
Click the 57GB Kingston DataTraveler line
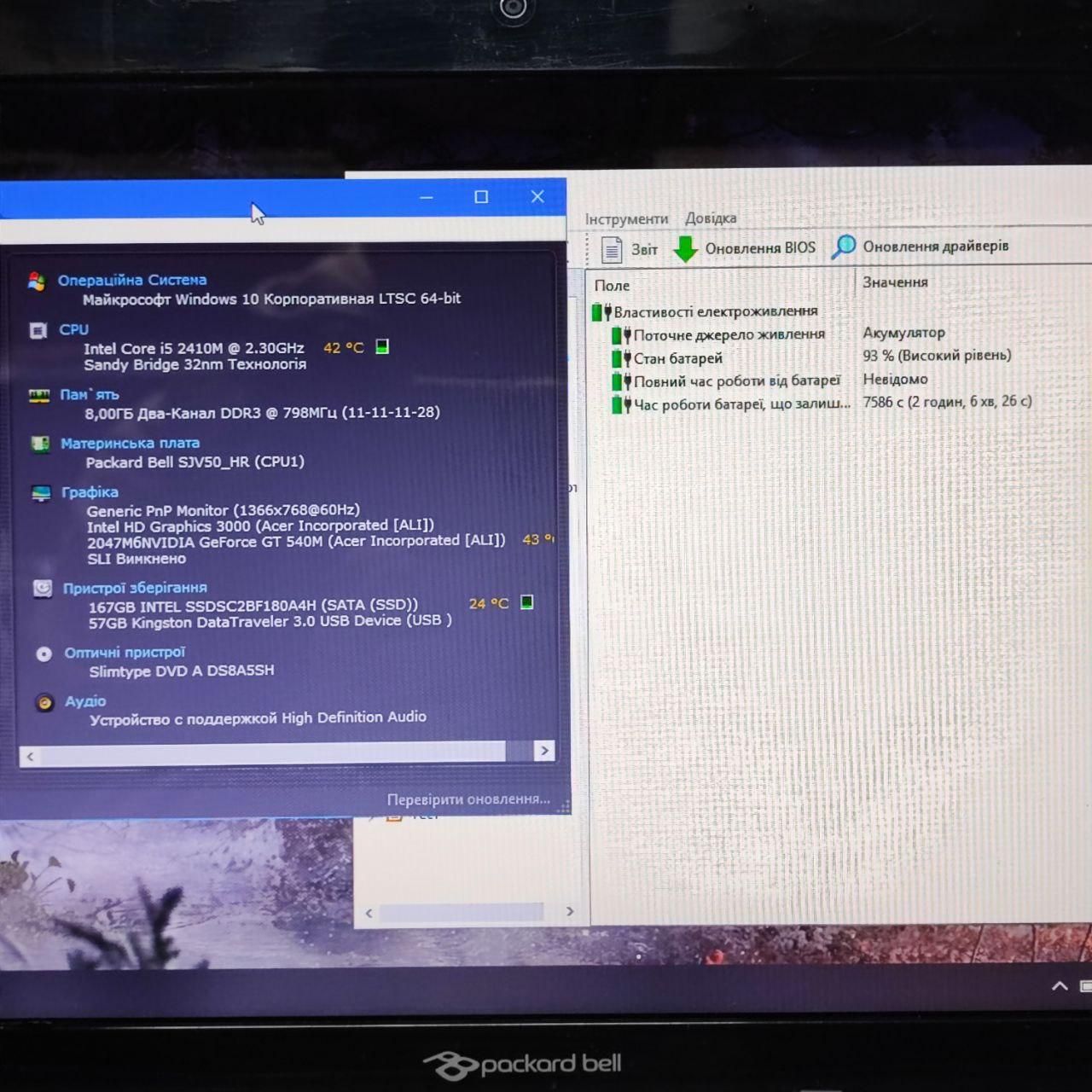click(x=270, y=622)
